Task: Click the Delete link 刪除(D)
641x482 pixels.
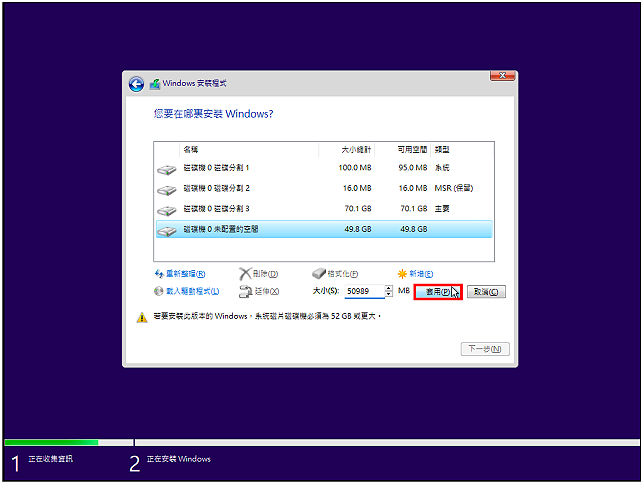Action: (265, 274)
